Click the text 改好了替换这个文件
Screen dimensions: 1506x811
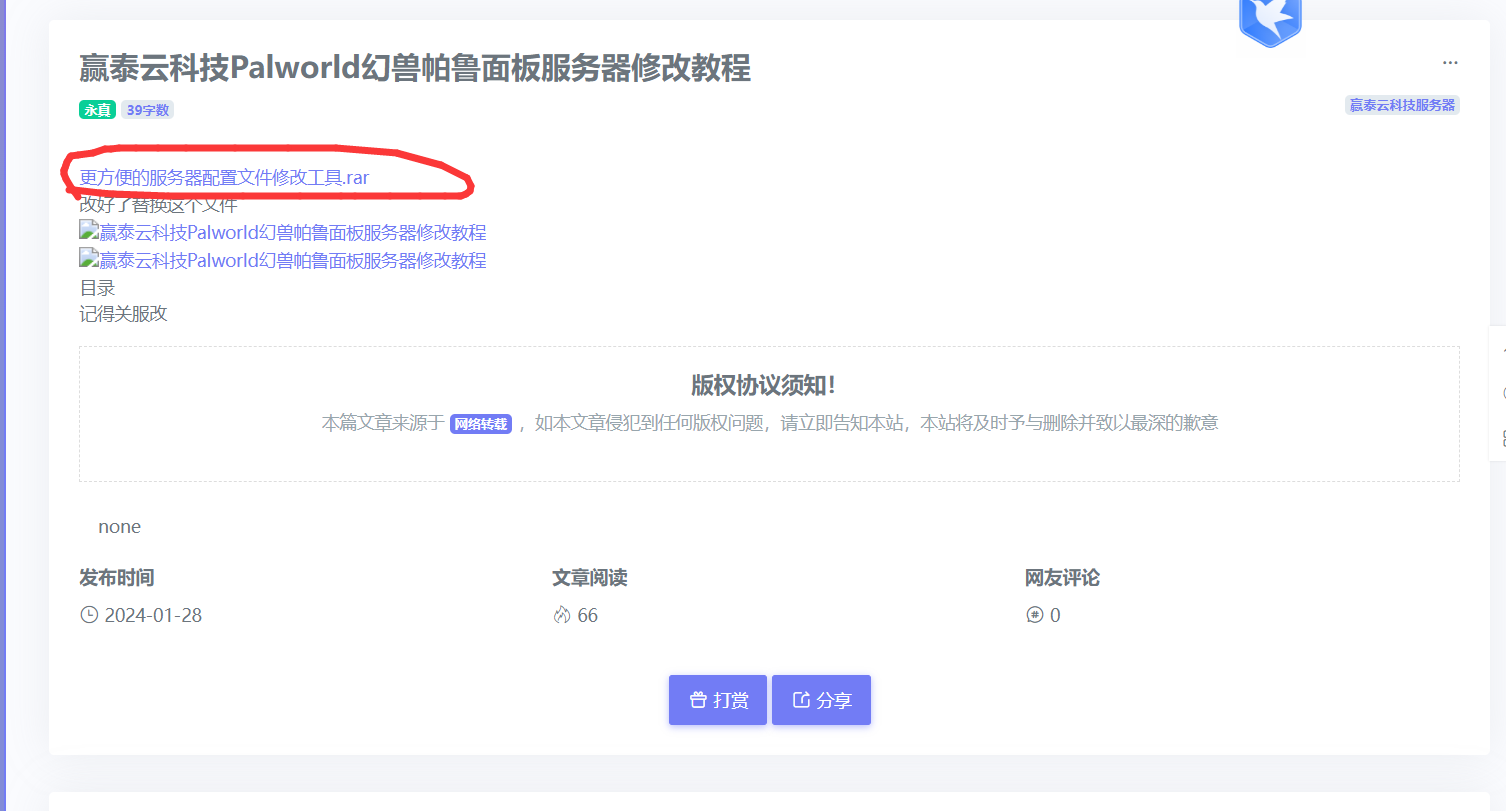(159, 206)
